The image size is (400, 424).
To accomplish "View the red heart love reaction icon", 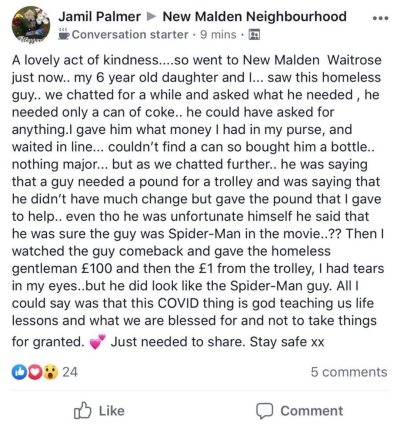I will (x=35, y=372).
